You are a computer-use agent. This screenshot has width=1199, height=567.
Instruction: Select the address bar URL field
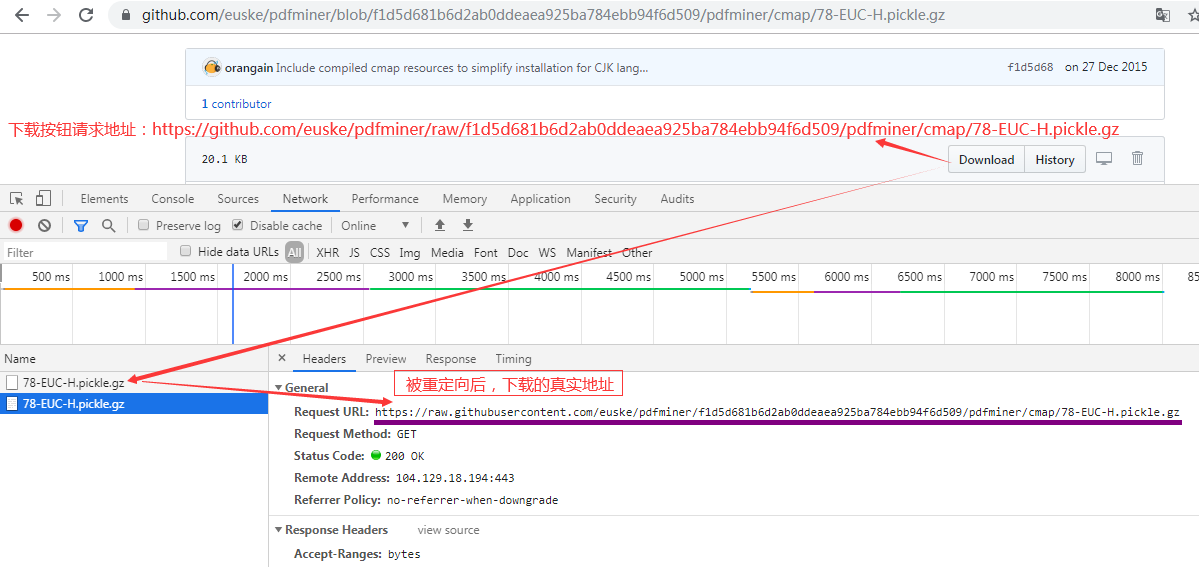543,15
